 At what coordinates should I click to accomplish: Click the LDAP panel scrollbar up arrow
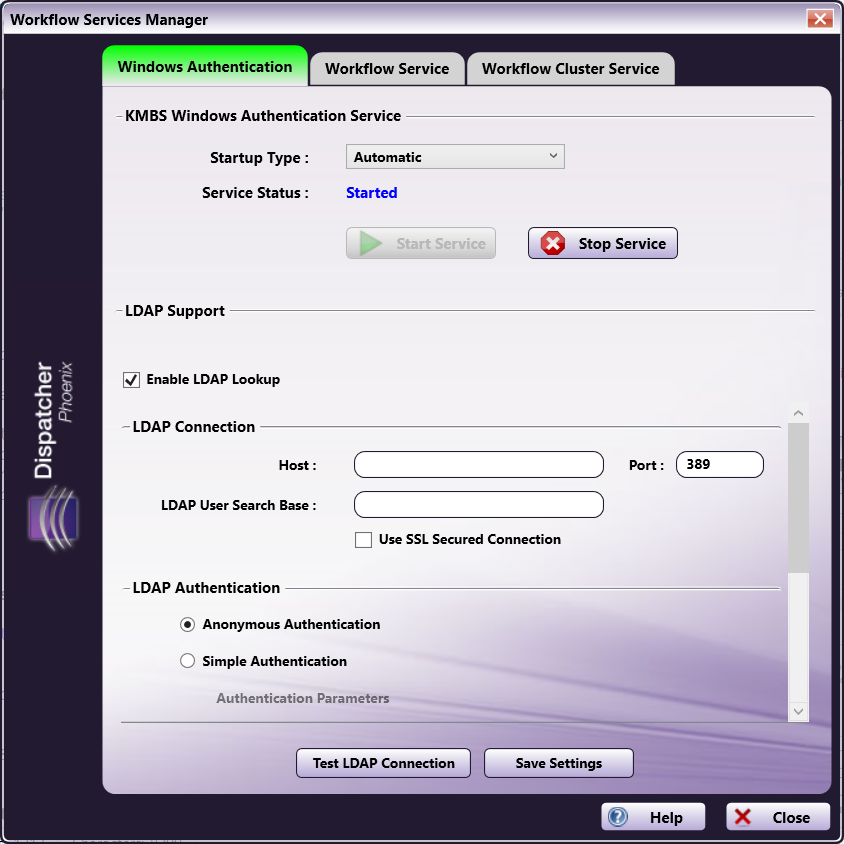pyautogui.click(x=798, y=413)
